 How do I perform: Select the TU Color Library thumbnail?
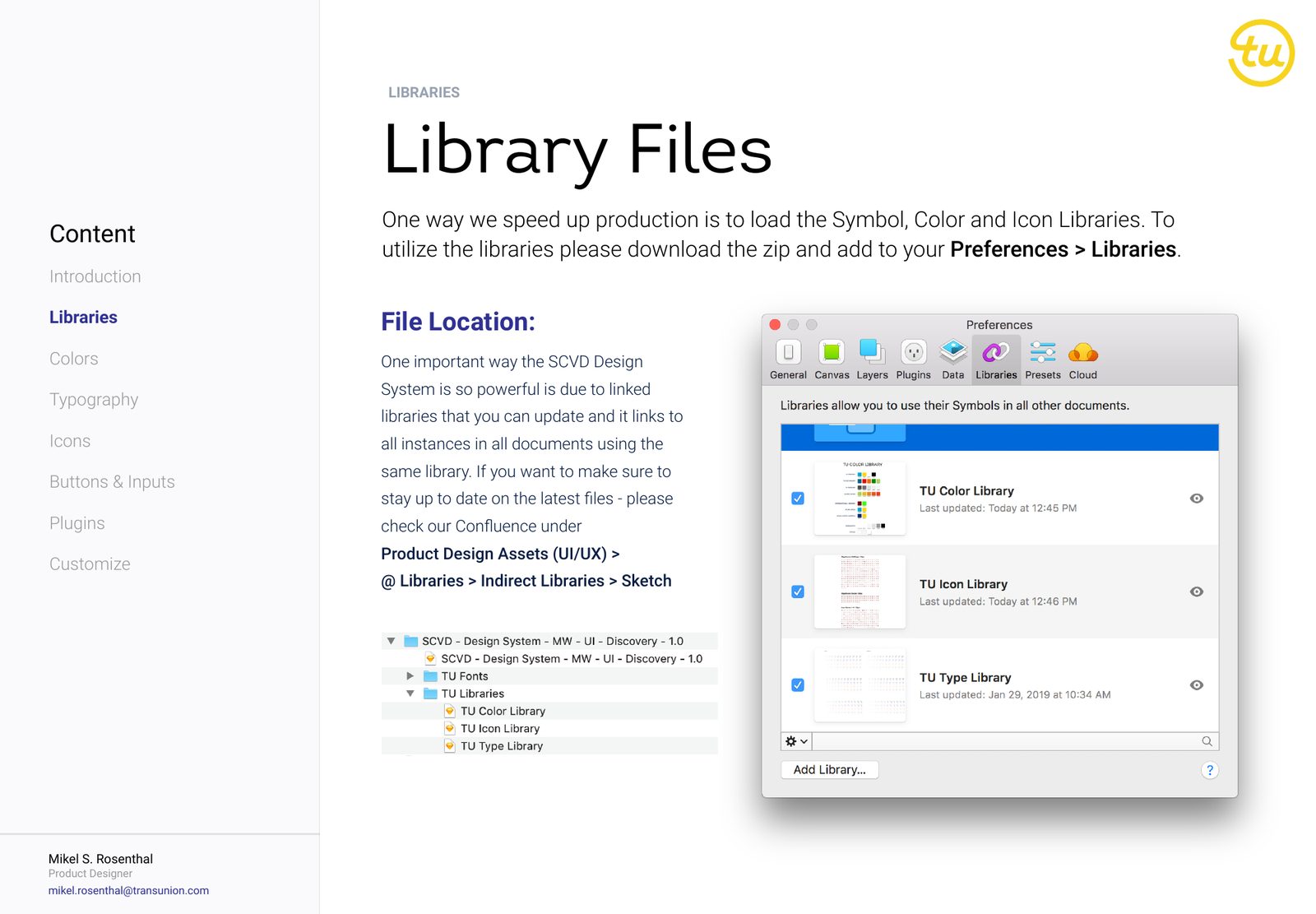[860, 499]
